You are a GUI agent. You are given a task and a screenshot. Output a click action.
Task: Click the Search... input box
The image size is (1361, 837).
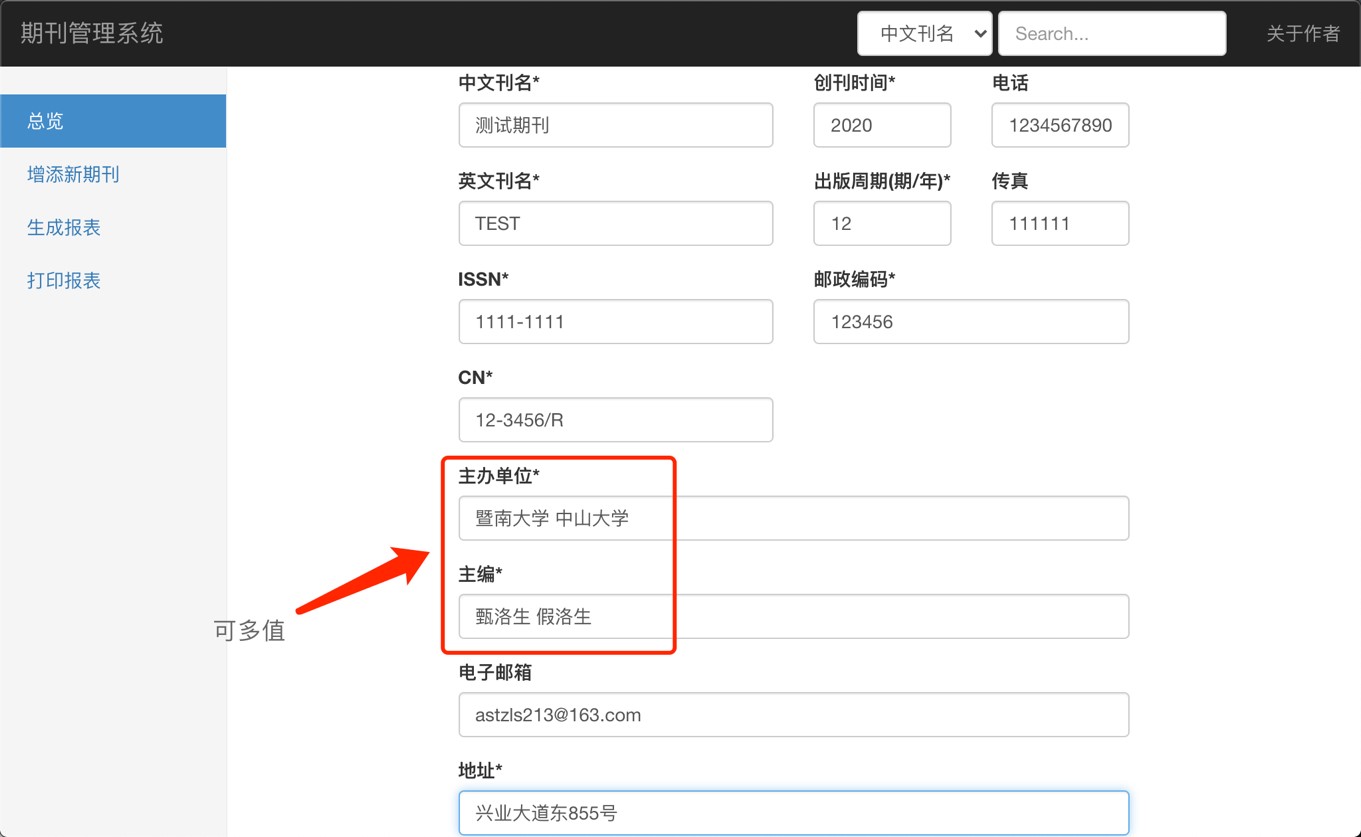pyautogui.click(x=1112, y=33)
